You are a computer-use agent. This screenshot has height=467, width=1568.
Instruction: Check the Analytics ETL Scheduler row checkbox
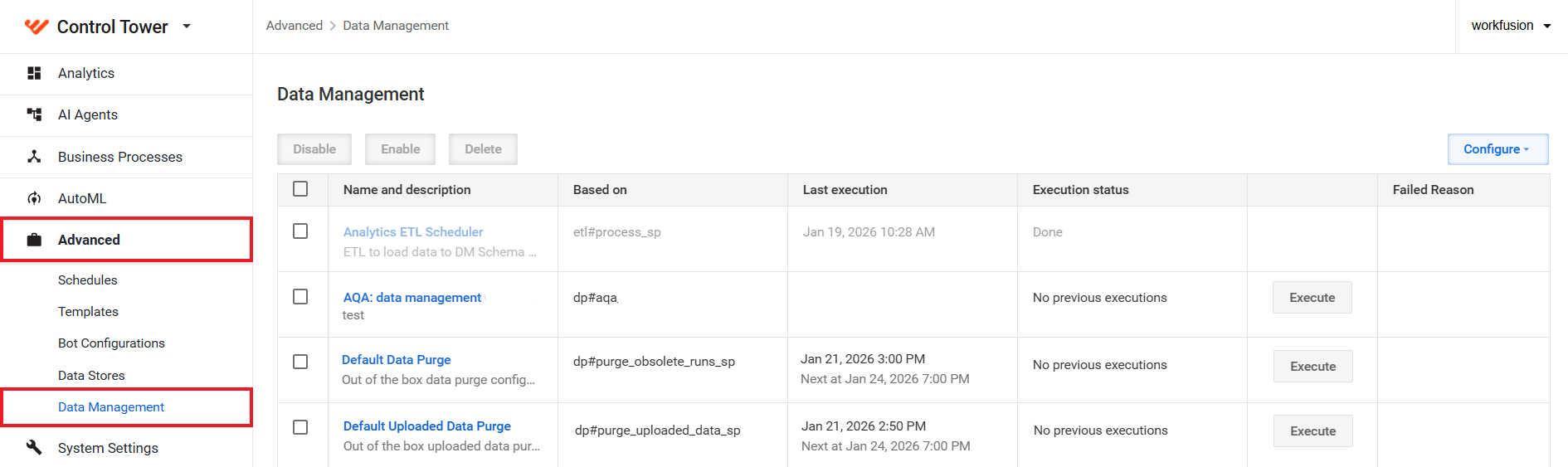click(x=300, y=231)
